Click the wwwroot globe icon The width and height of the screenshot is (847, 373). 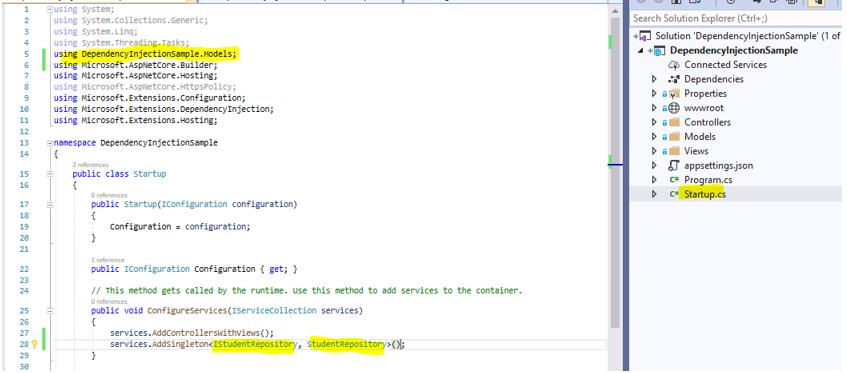tap(674, 108)
